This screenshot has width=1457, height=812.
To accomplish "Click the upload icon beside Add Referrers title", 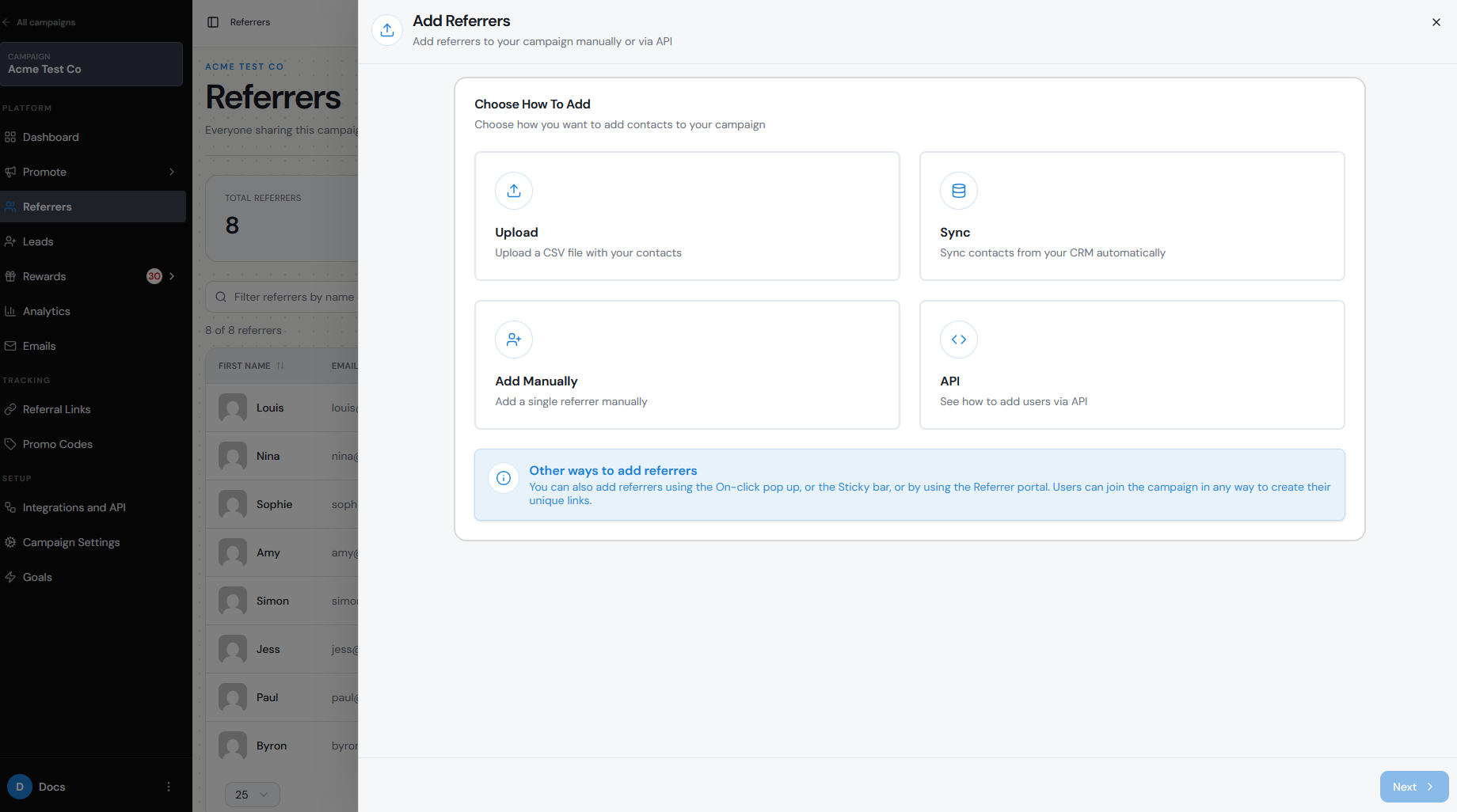I will coord(387,30).
